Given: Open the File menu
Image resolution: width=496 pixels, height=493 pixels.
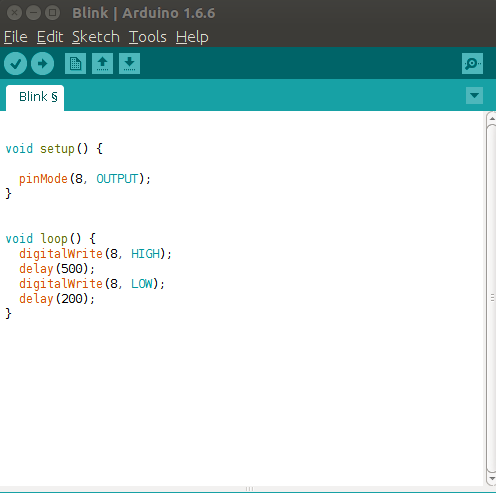Looking at the screenshot, I should coord(16,37).
